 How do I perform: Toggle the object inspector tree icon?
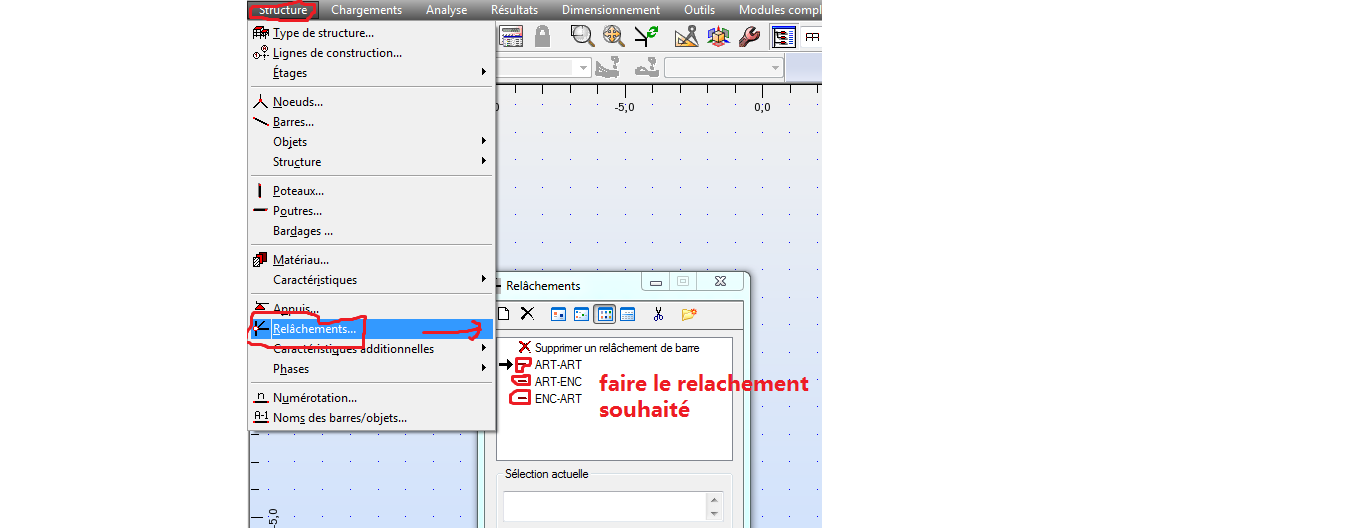tap(783, 37)
